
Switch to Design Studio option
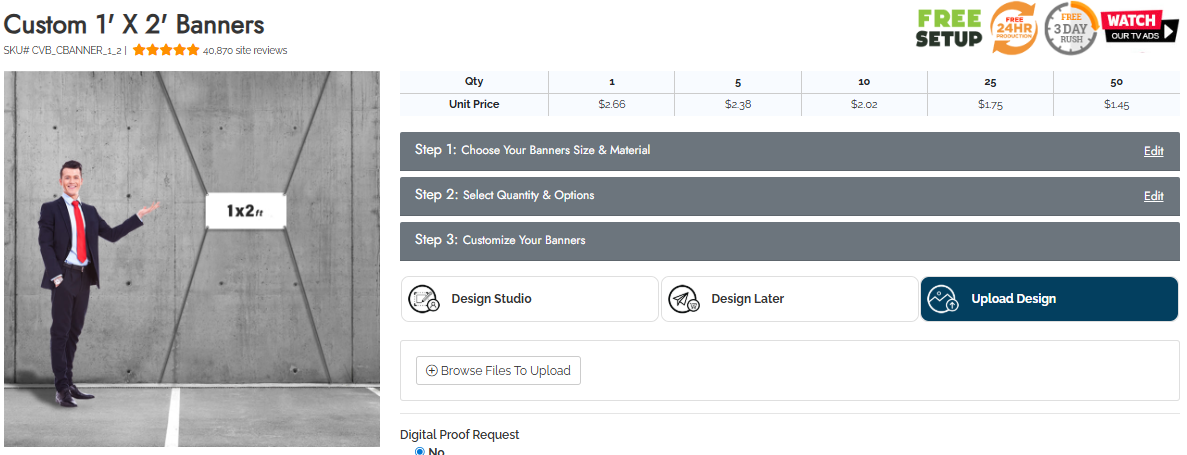[530, 299]
